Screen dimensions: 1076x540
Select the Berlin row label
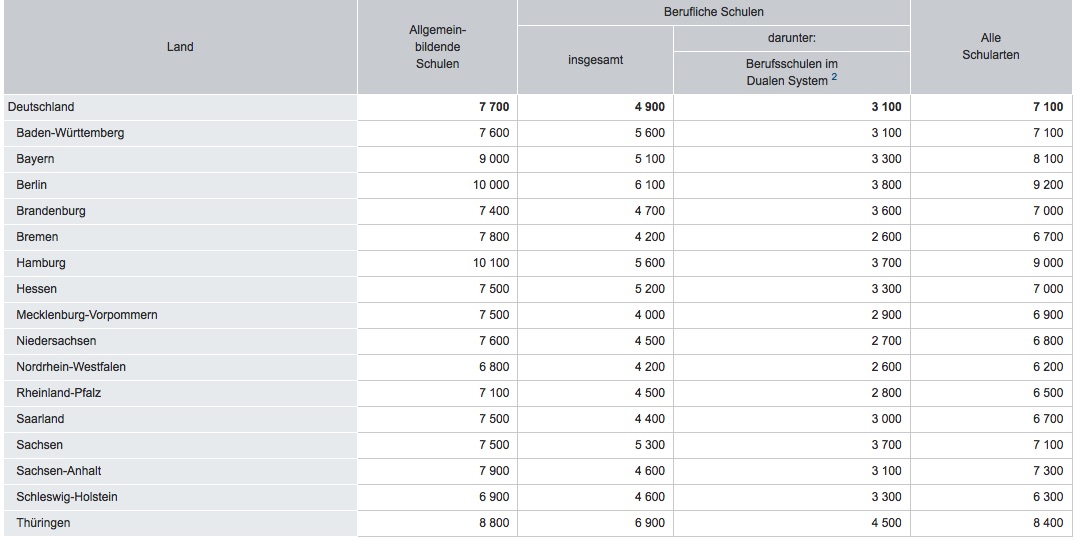[x=32, y=185]
